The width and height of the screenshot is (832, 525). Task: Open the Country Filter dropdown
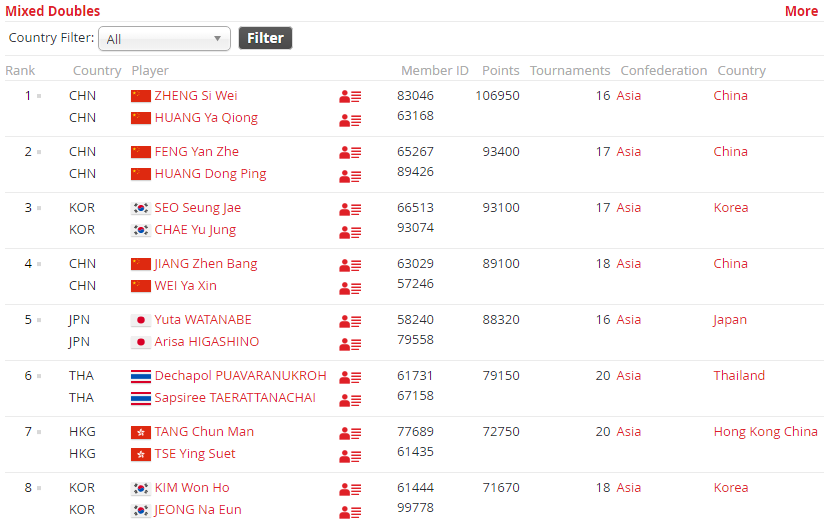164,39
